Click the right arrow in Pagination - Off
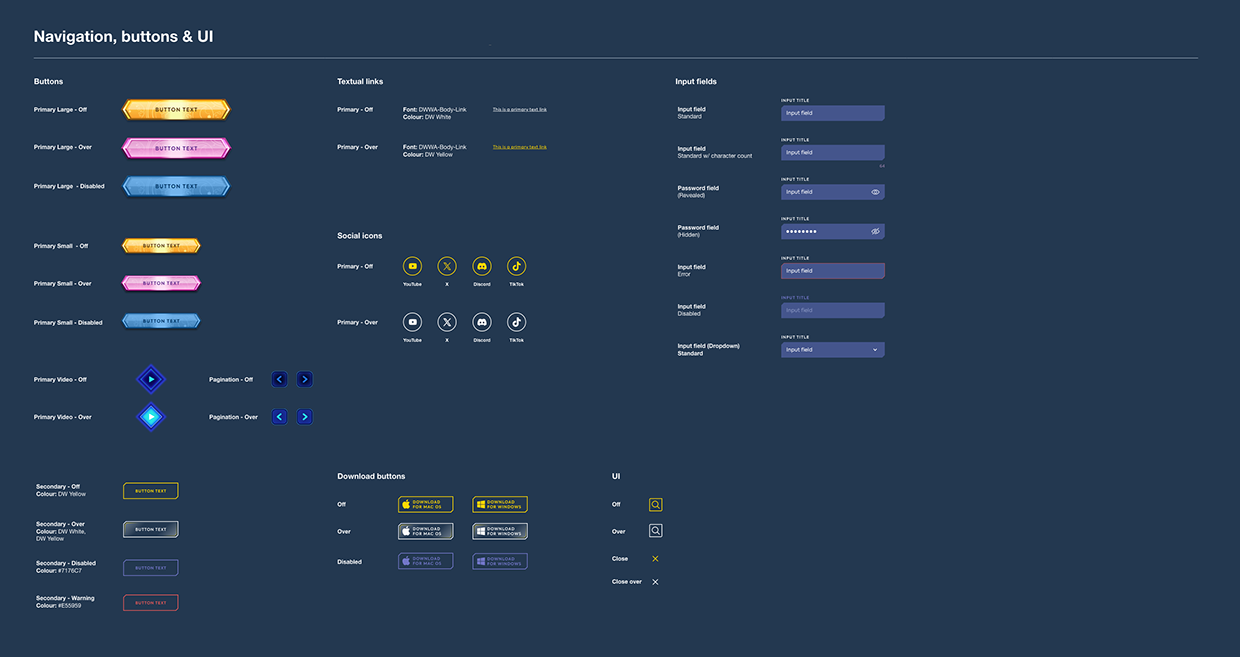This screenshot has height=657, width=1240. 305,379
